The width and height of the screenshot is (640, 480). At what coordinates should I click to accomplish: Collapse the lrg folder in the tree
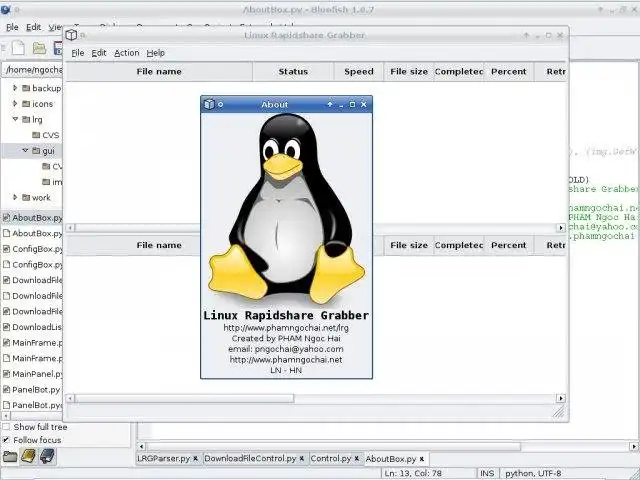[x=15, y=119]
